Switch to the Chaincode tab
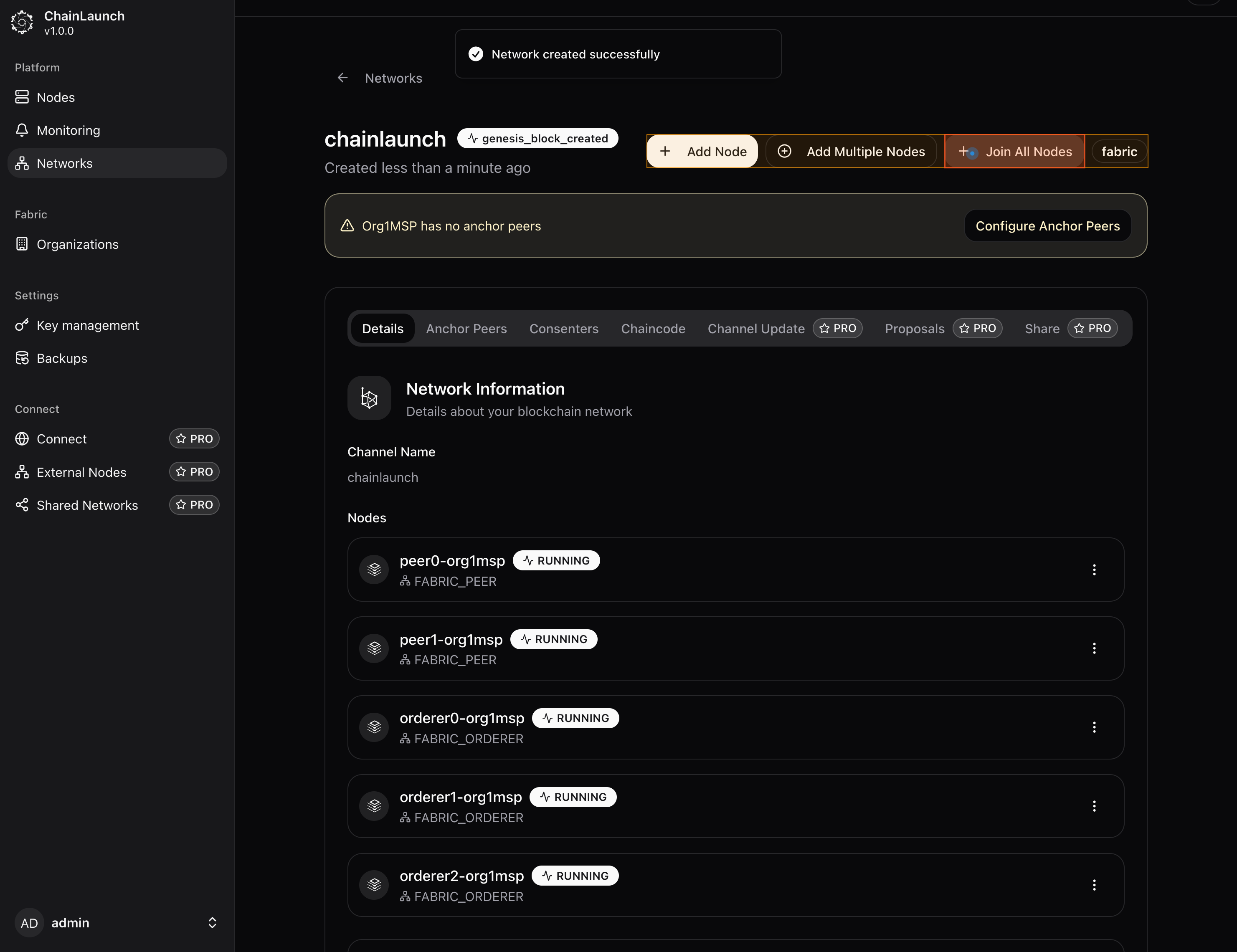Viewport: 1237px width, 952px height. pyautogui.click(x=652, y=329)
